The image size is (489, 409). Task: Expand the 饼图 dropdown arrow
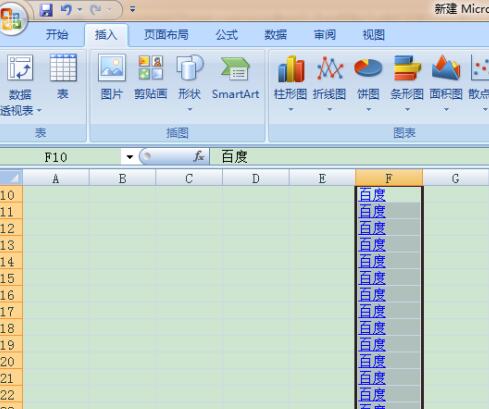[368, 109]
